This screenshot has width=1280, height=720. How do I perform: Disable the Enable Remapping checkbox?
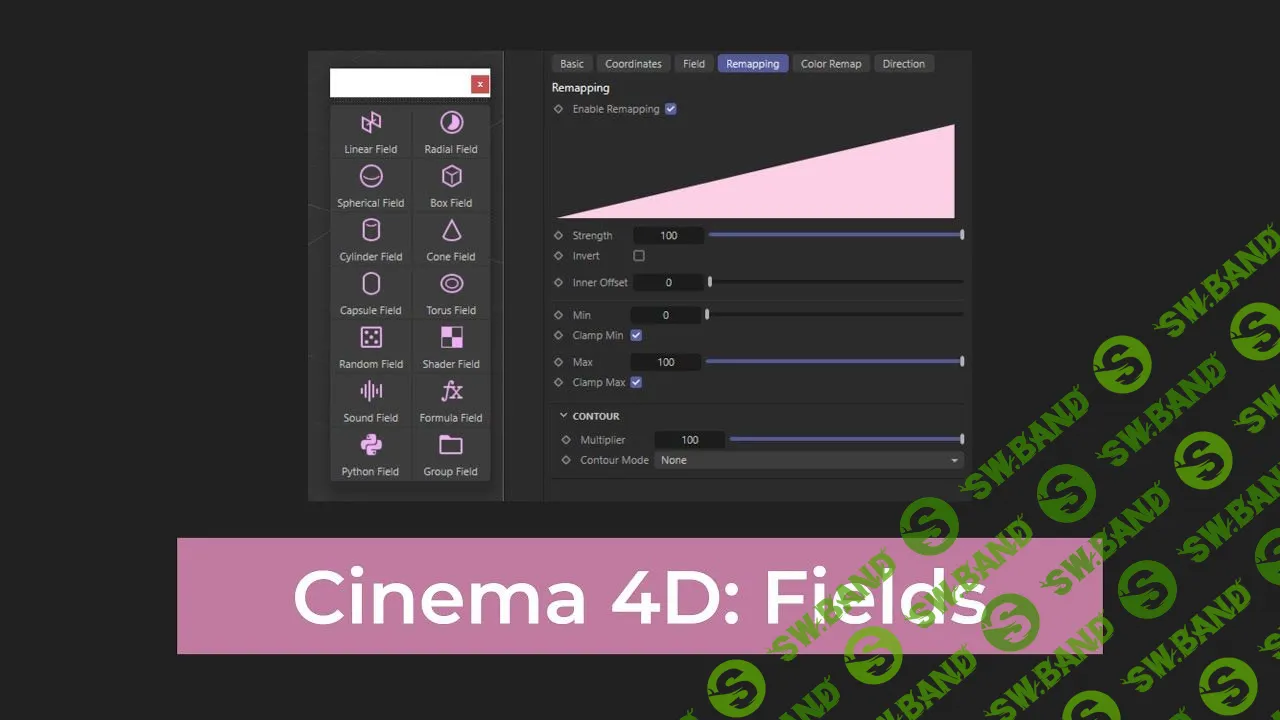[671, 109]
